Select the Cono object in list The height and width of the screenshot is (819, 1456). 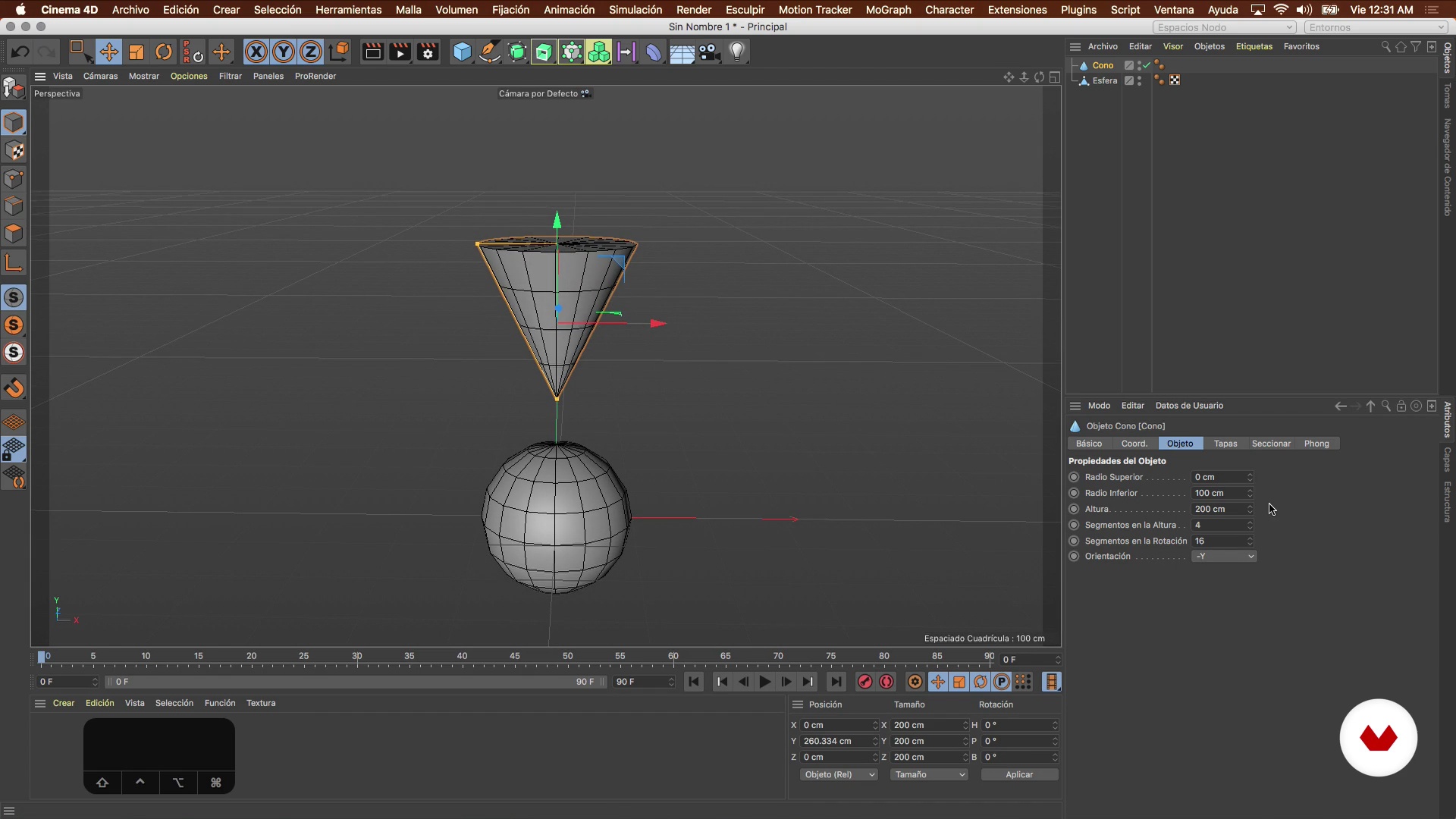click(x=1103, y=65)
